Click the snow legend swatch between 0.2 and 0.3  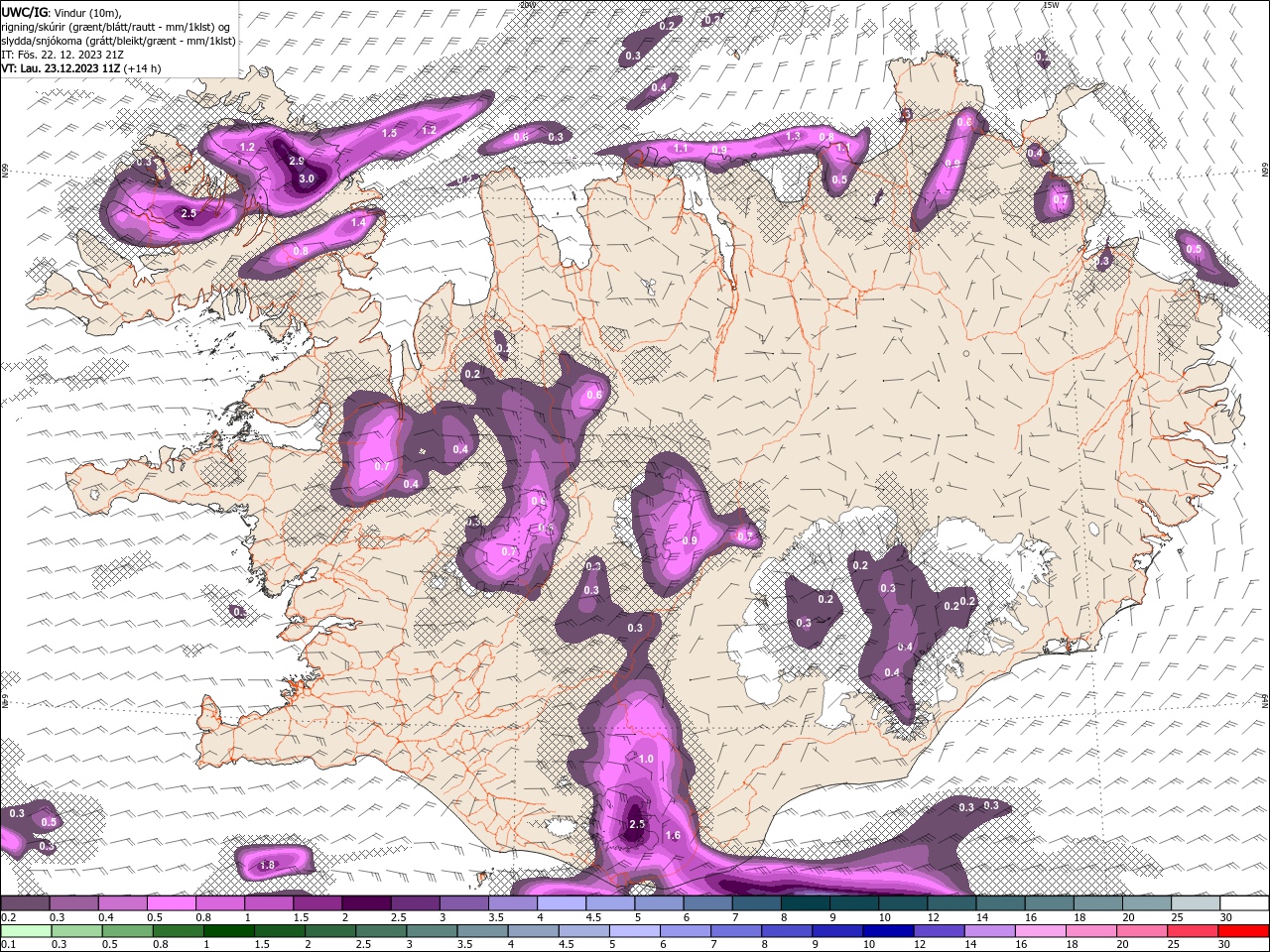click(25, 903)
